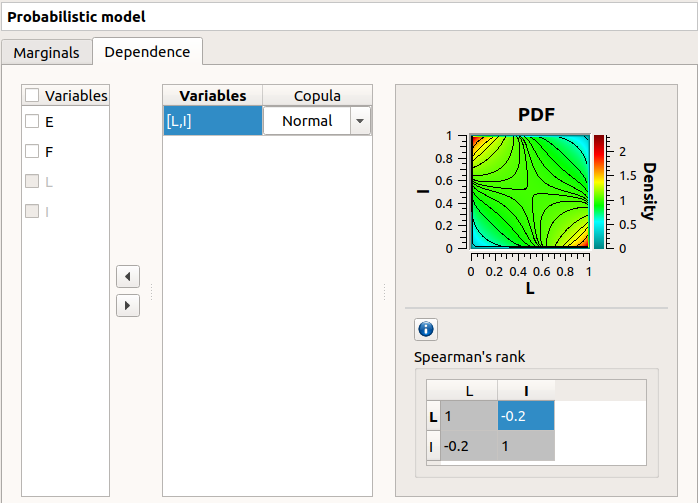Select the -0.2 cell in row I

[467, 447]
